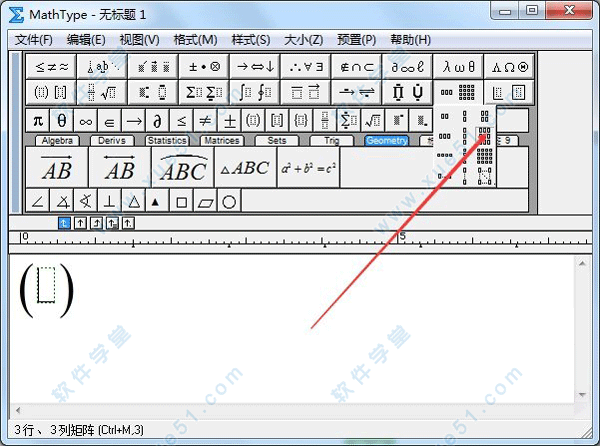Insert curly braces template from small bar
The width and height of the screenshot is (600, 446).
click(300, 121)
